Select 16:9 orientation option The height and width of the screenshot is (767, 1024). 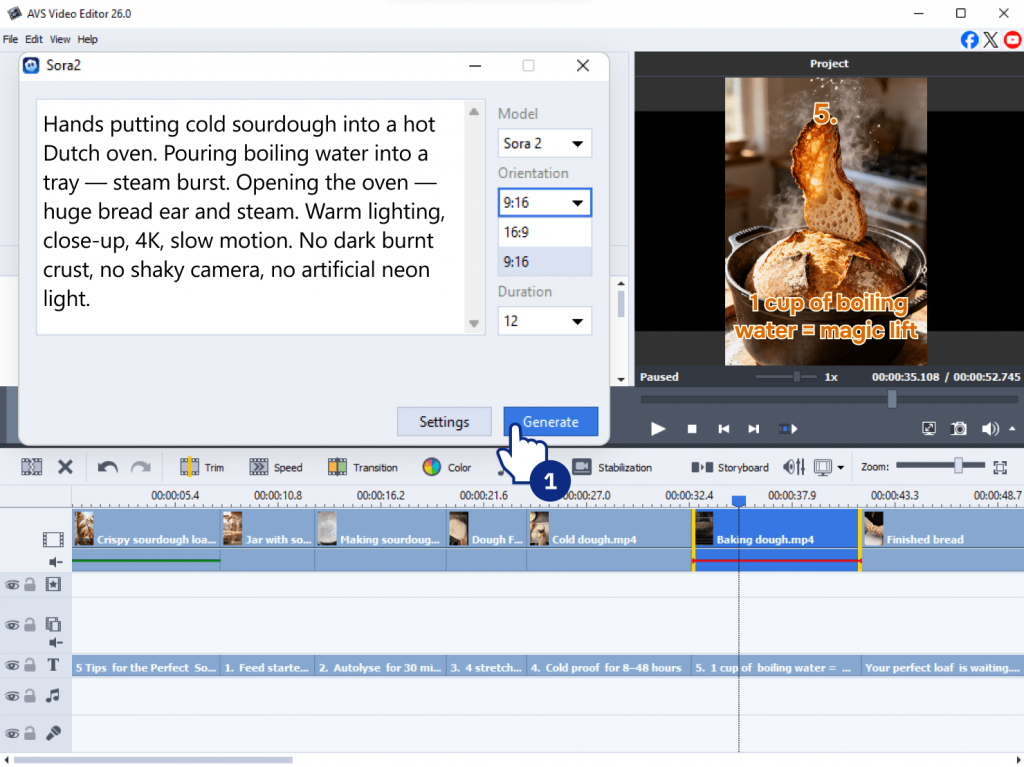click(x=544, y=232)
